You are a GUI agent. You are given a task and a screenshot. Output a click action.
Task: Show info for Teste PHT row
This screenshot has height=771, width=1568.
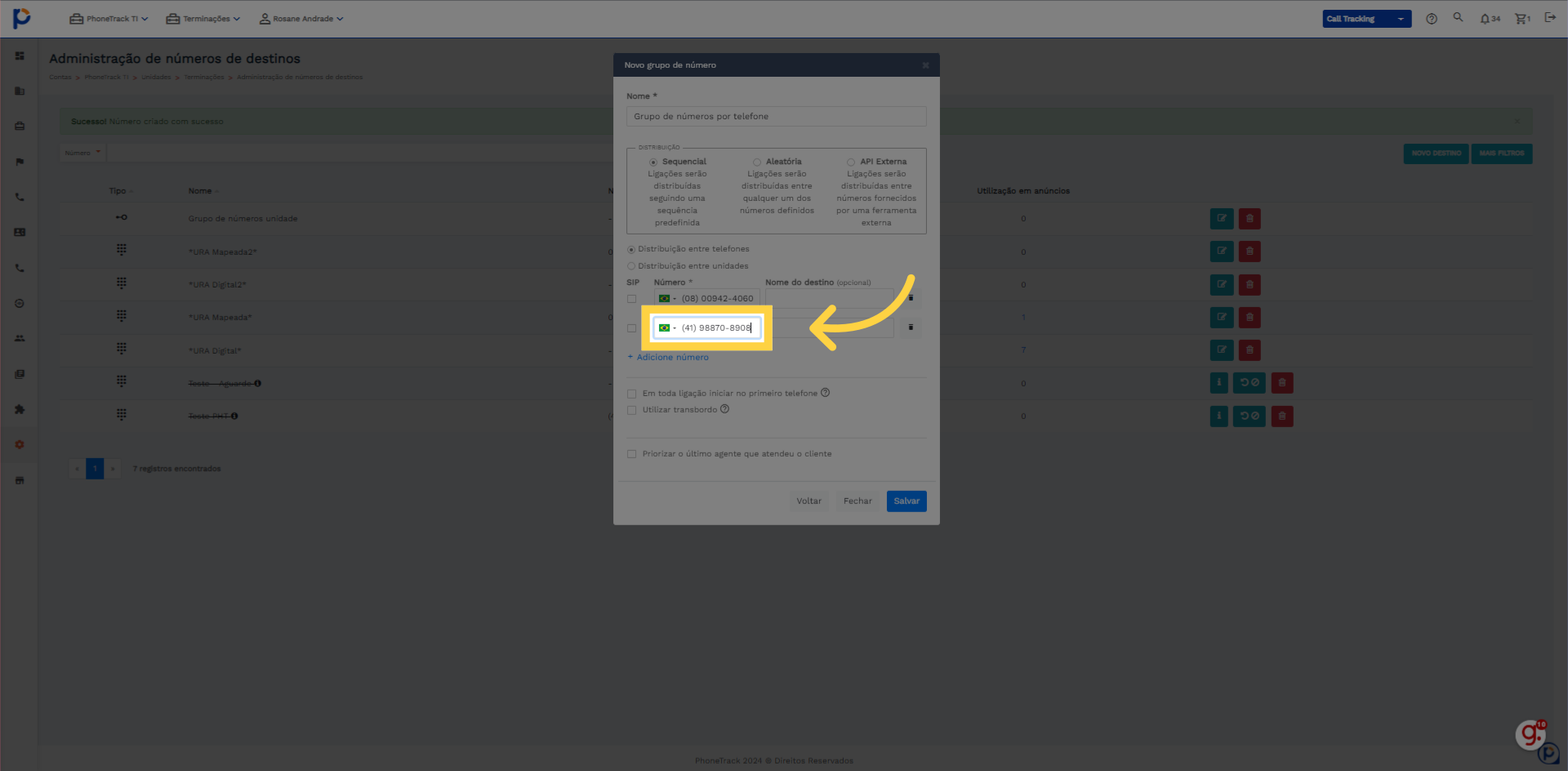tap(1219, 417)
